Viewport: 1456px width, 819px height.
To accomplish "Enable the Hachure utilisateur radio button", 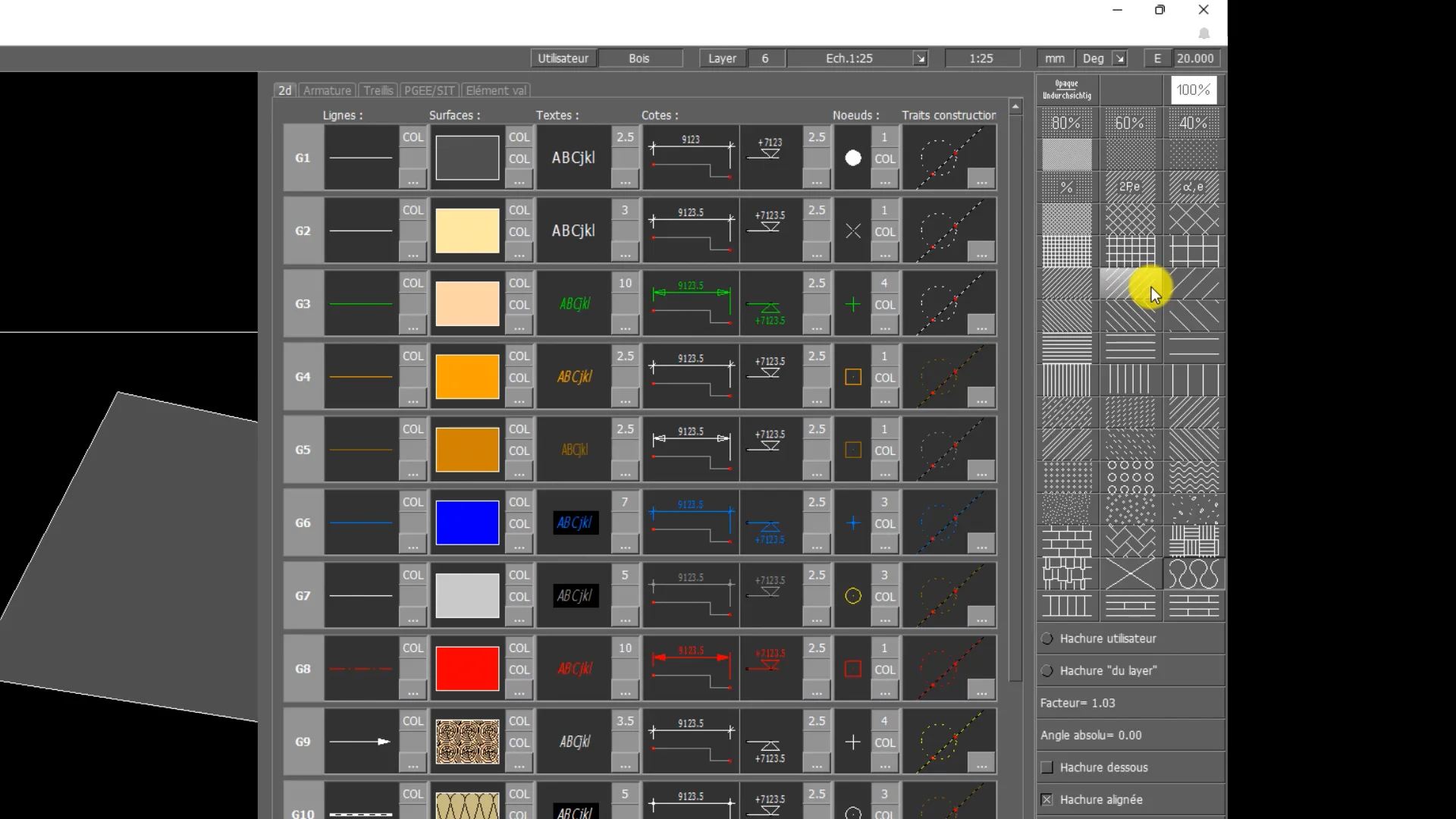I will click(x=1047, y=639).
